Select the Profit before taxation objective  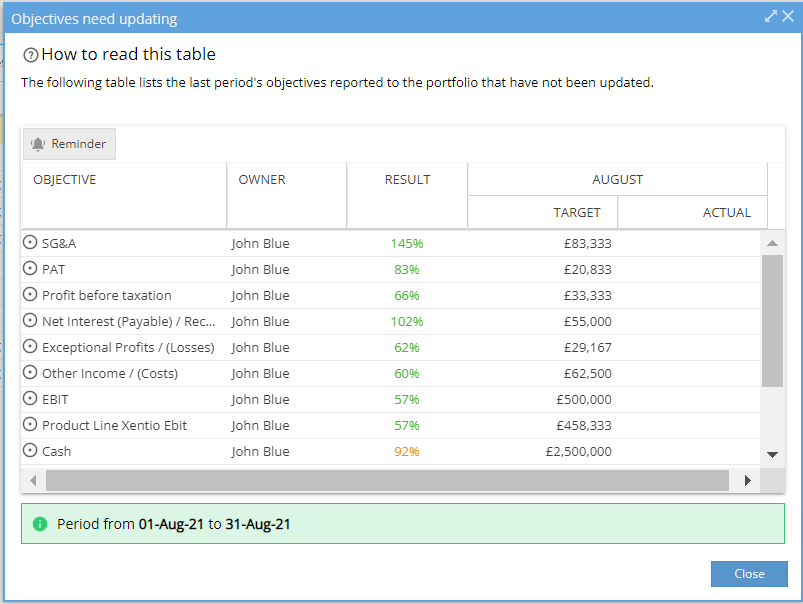point(107,296)
